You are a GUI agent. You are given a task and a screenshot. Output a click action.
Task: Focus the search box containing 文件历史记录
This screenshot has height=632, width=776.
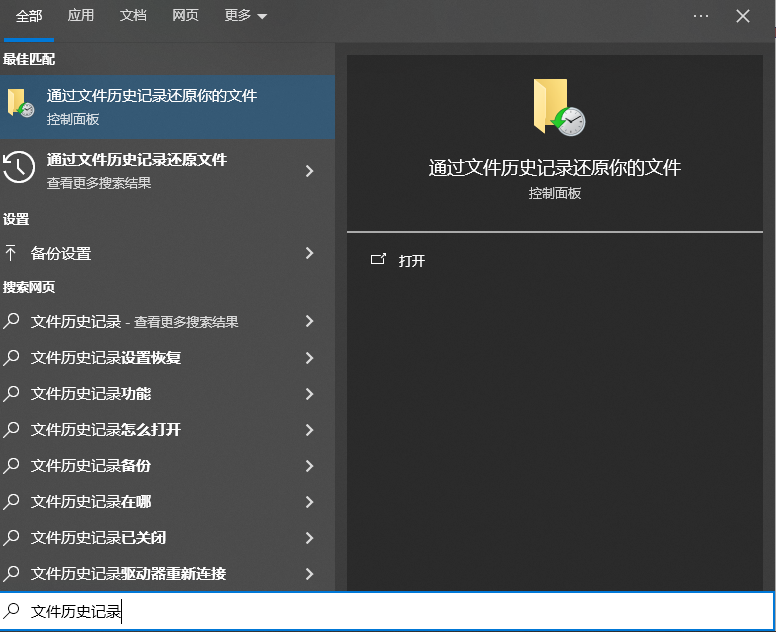coord(387,612)
